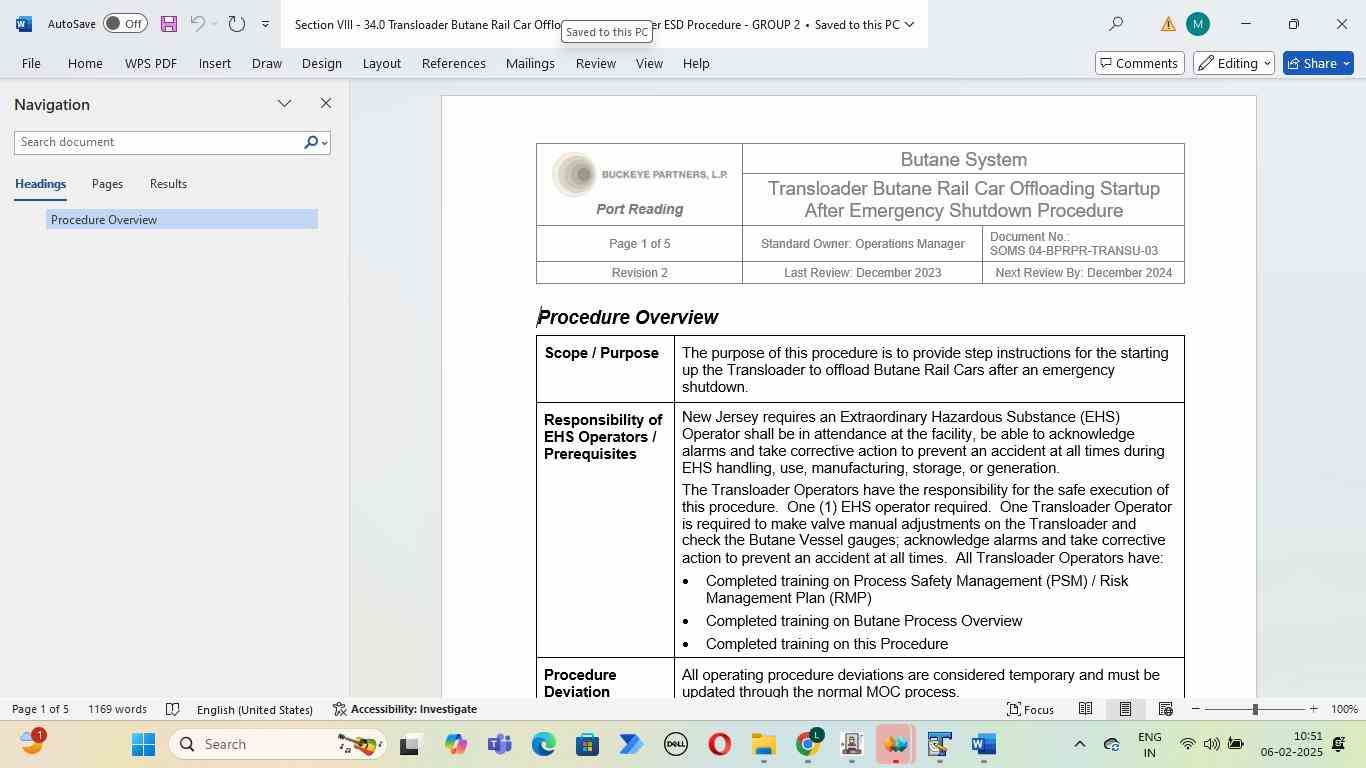
Task: Select the Procedure Overview heading in Navigation
Action: [182, 219]
